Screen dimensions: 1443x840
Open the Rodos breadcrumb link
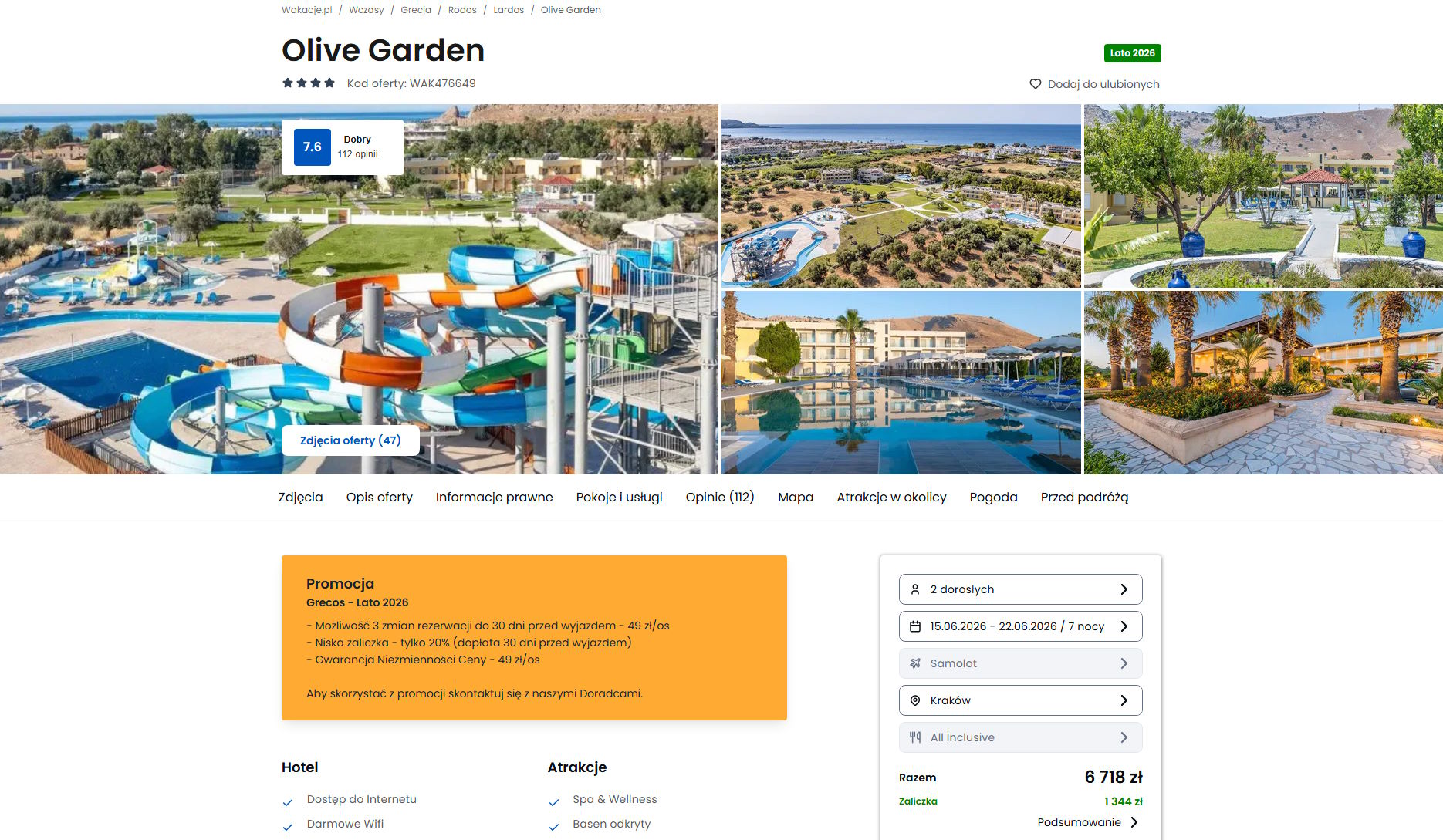[x=462, y=10]
